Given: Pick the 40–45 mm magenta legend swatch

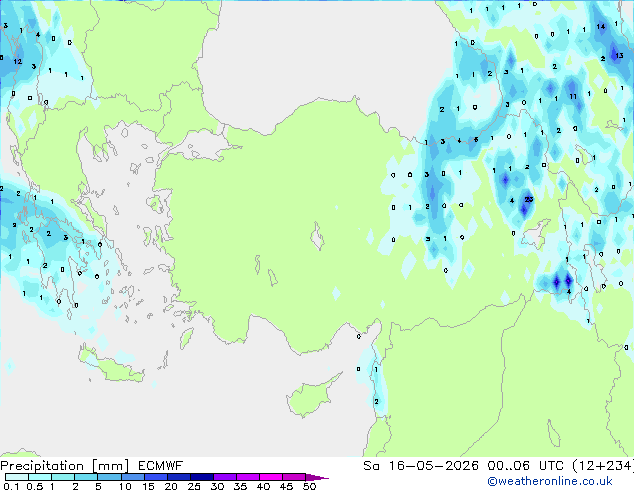Looking at the screenshot, I should (x=271, y=477).
